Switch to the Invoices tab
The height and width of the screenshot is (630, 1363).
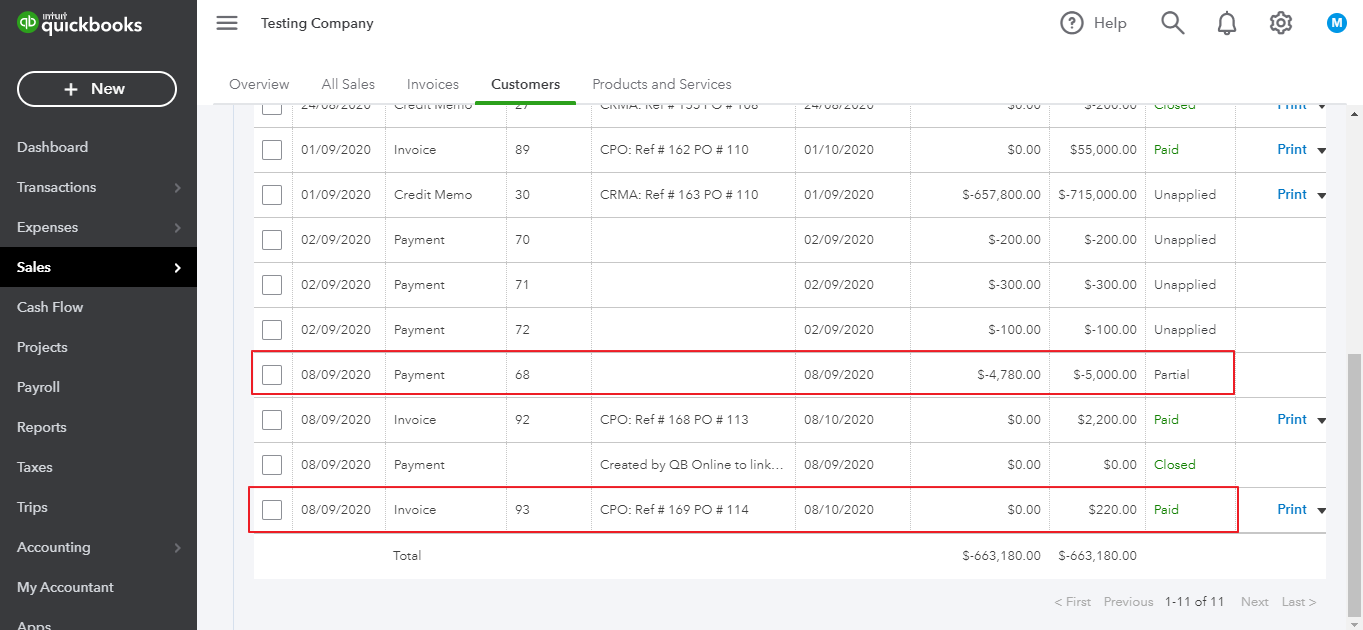(x=432, y=84)
